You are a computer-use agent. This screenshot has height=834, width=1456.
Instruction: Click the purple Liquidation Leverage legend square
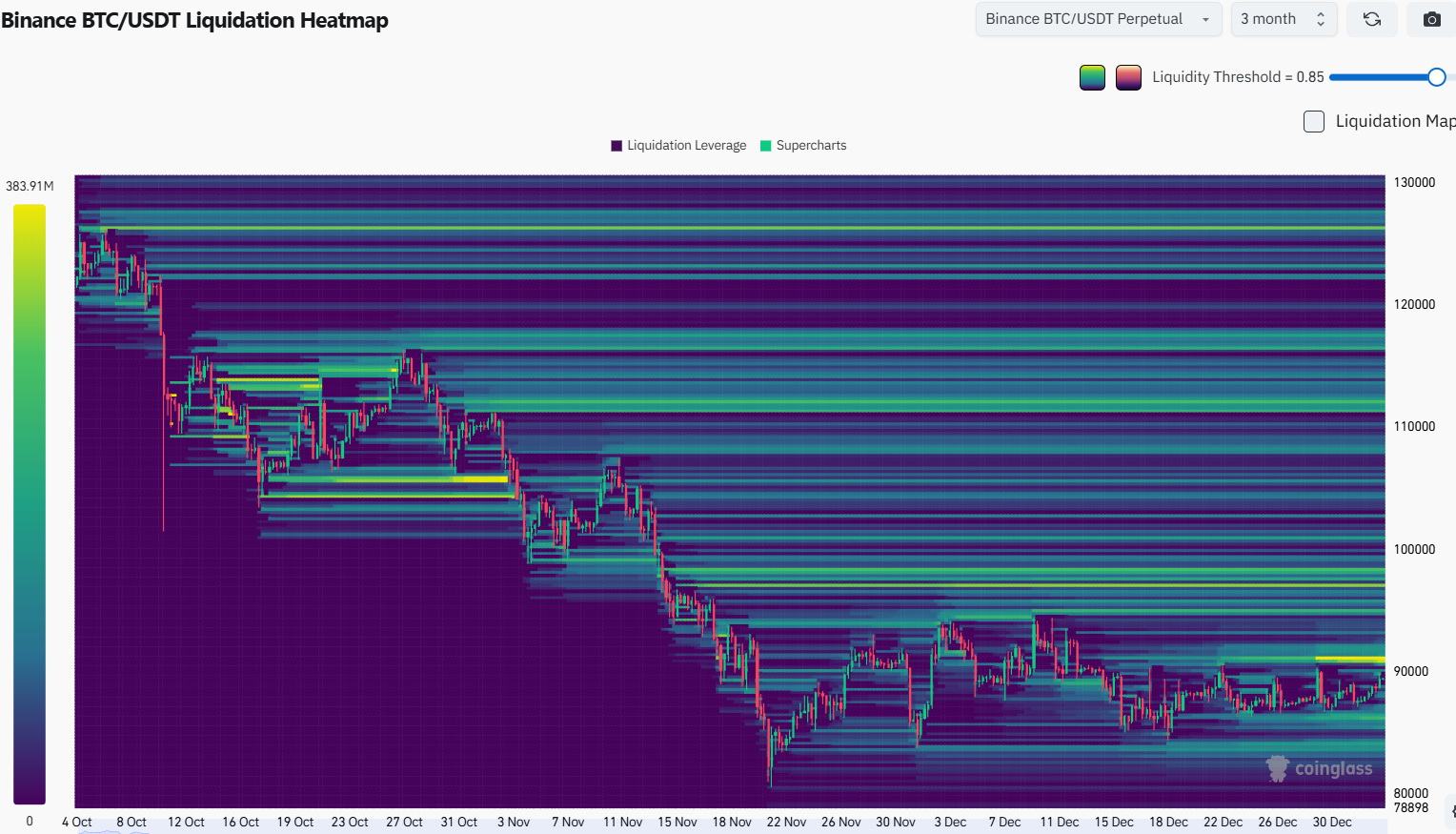point(617,146)
